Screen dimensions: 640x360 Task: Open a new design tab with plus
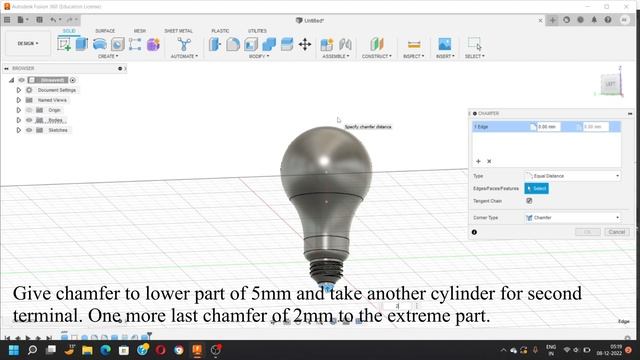[553, 20]
